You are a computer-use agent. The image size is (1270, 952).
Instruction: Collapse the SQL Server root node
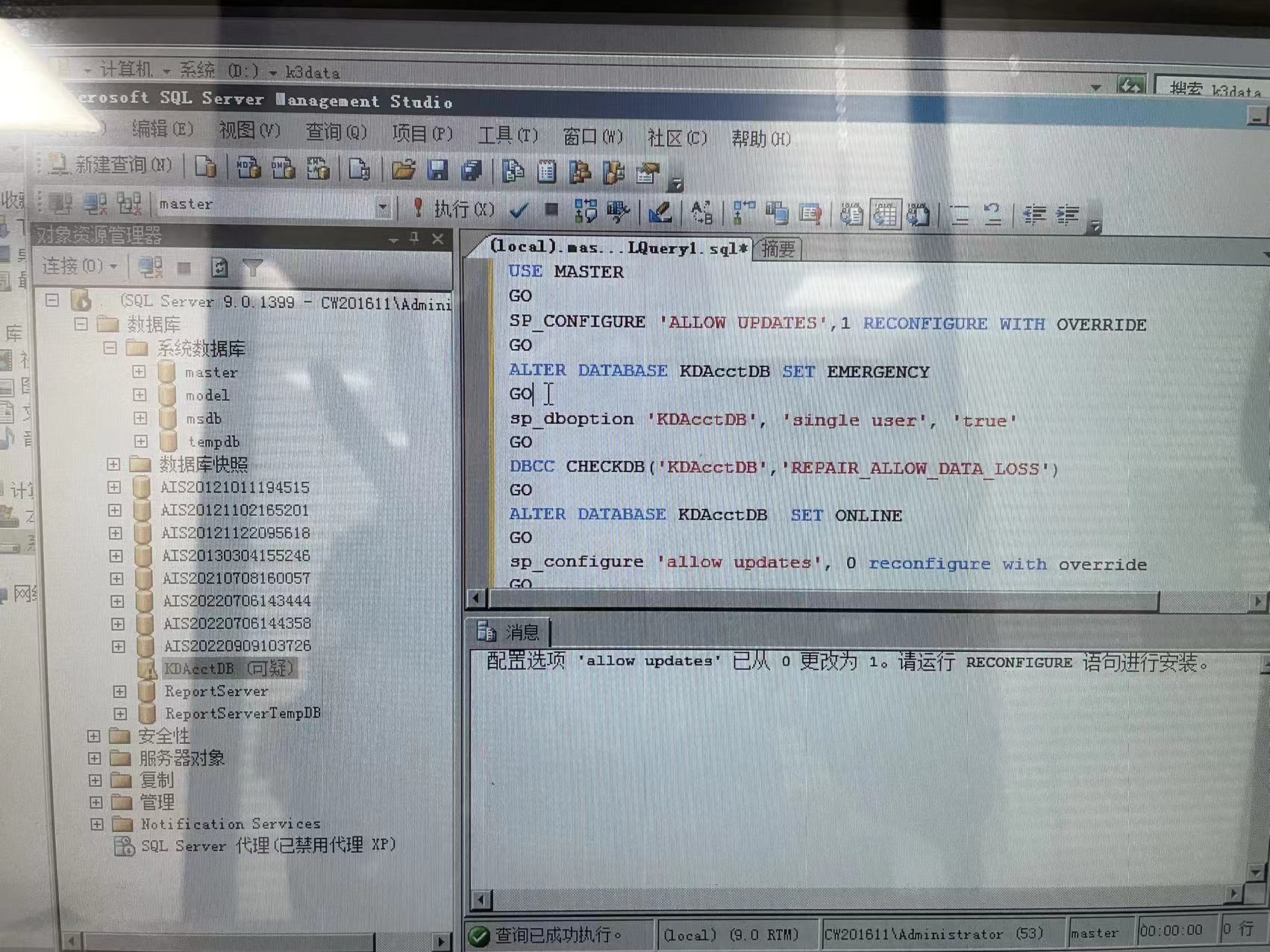[x=51, y=301]
